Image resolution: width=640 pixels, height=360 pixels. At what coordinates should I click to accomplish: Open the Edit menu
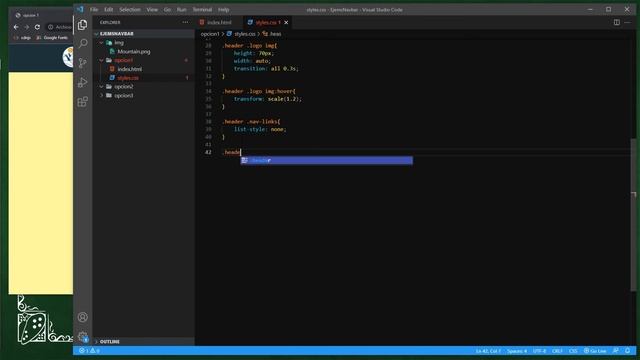109,9
